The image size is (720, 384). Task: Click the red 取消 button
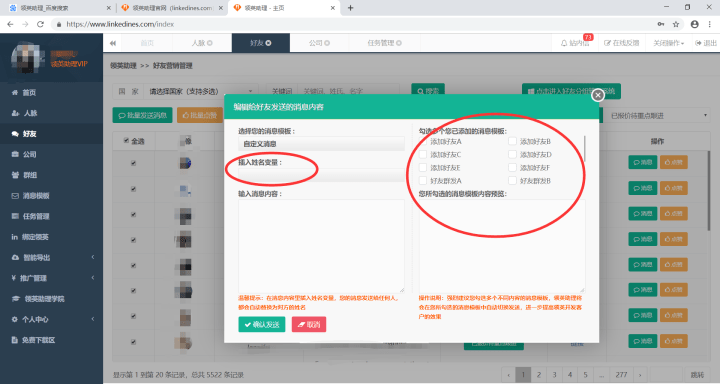309,324
